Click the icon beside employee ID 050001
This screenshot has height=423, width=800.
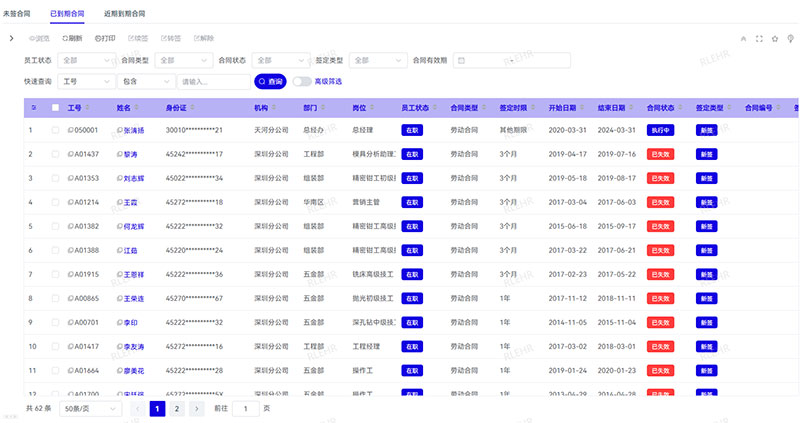point(70,130)
